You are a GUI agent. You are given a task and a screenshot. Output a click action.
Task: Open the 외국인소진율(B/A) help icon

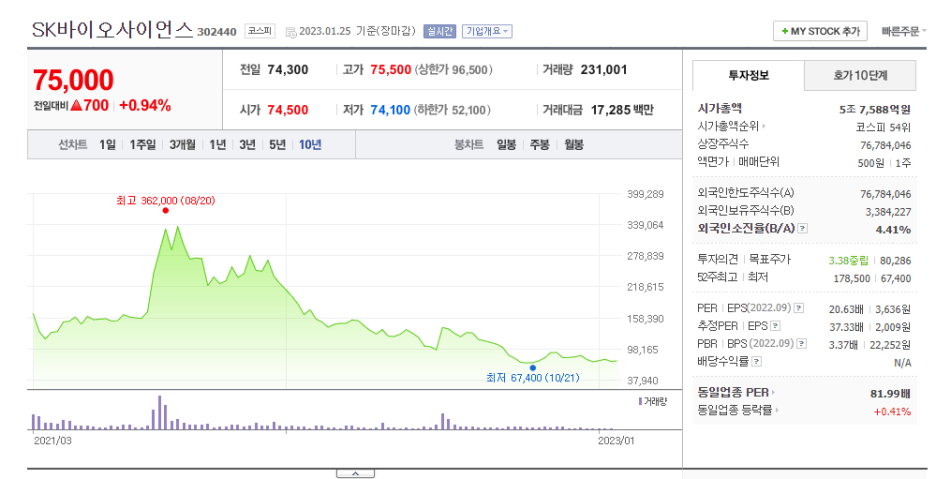803,228
